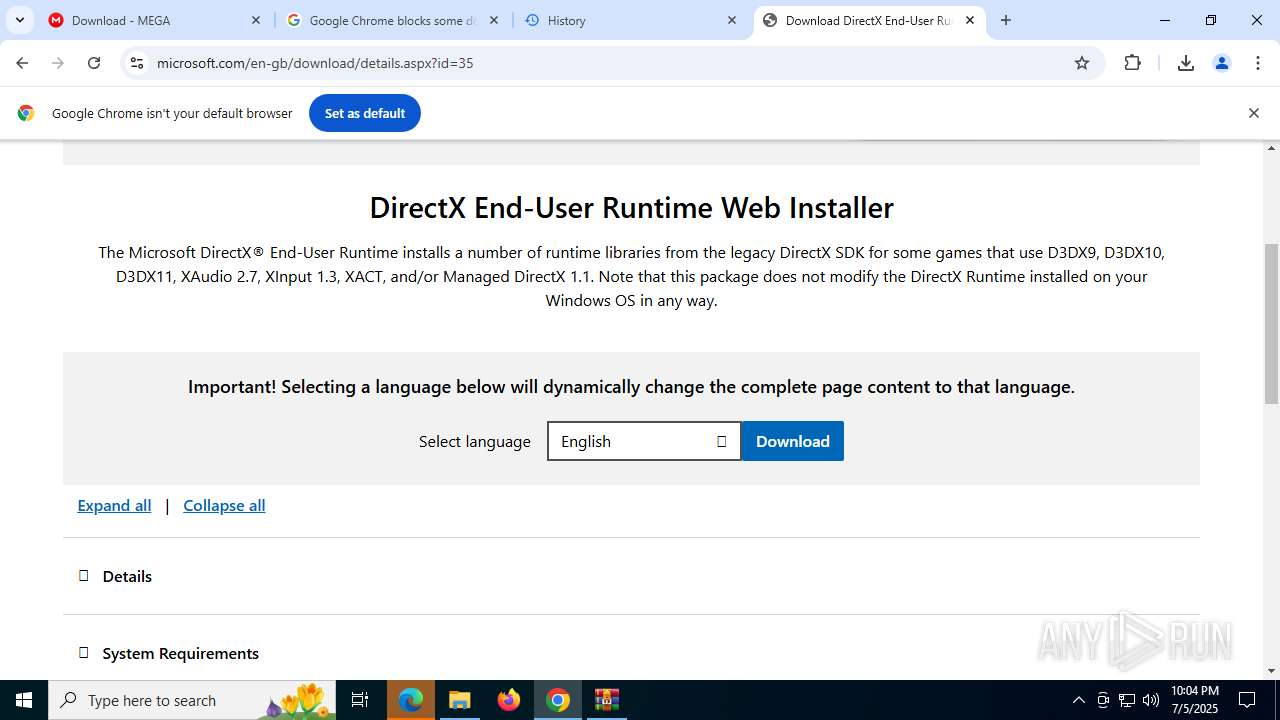
Task: Show hidden system tray icons
Action: point(1078,700)
